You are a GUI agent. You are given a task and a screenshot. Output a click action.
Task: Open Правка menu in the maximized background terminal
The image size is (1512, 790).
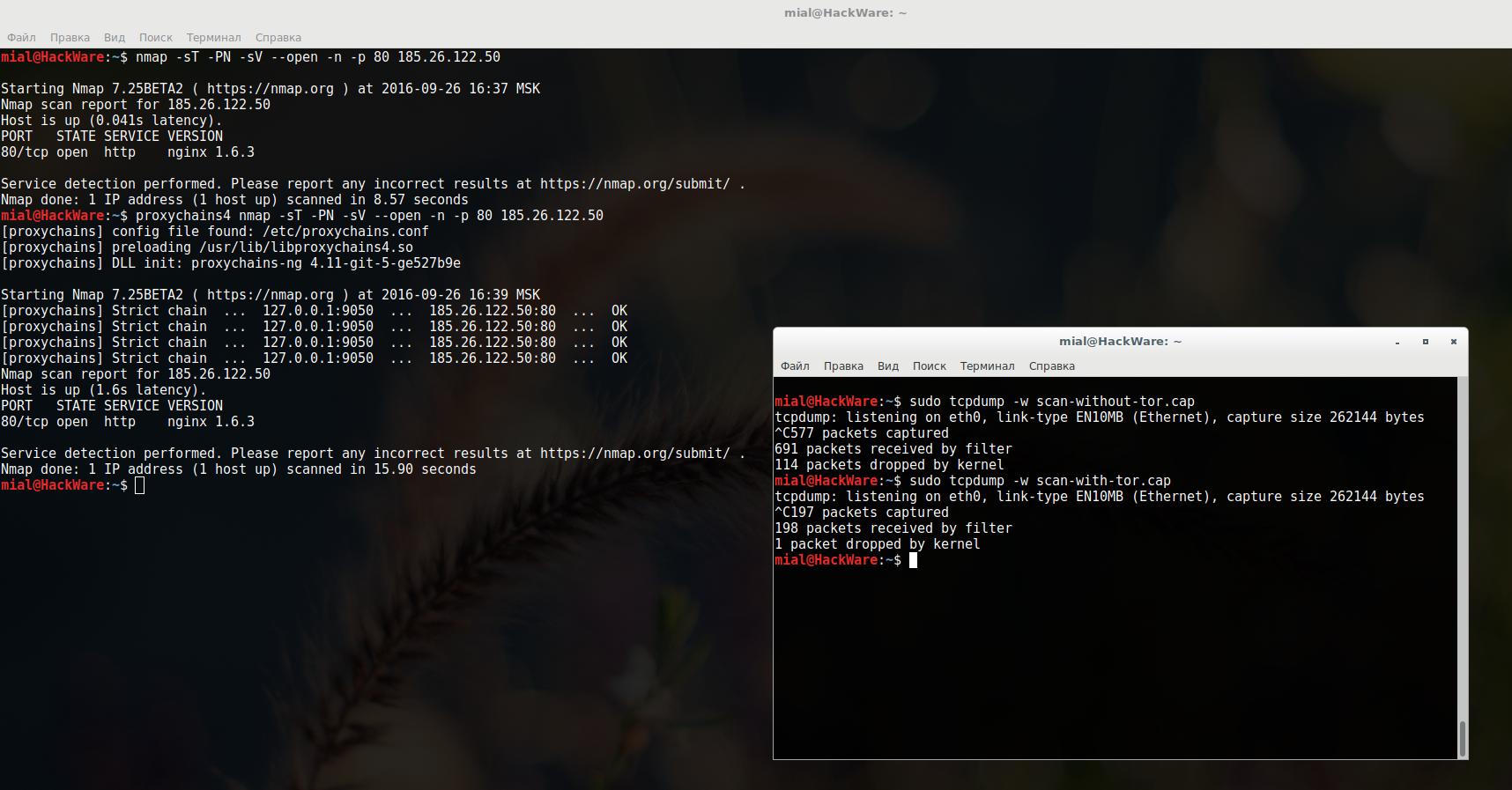(70, 37)
